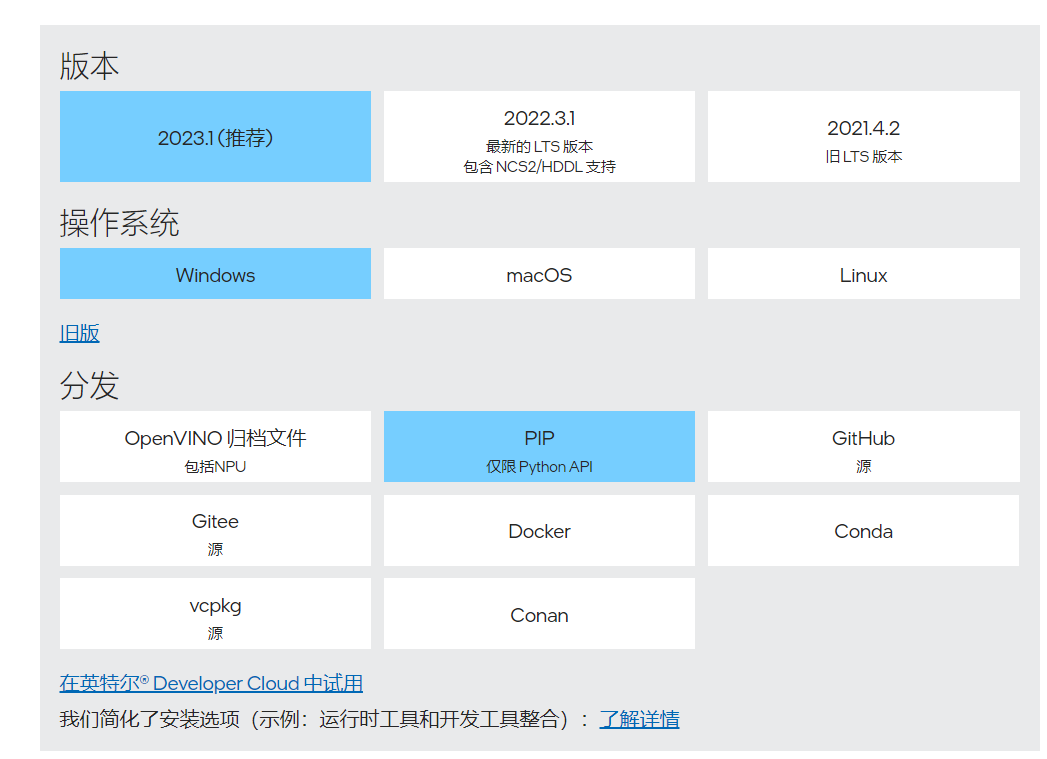Select GitHub 源 distribution

(x=863, y=447)
